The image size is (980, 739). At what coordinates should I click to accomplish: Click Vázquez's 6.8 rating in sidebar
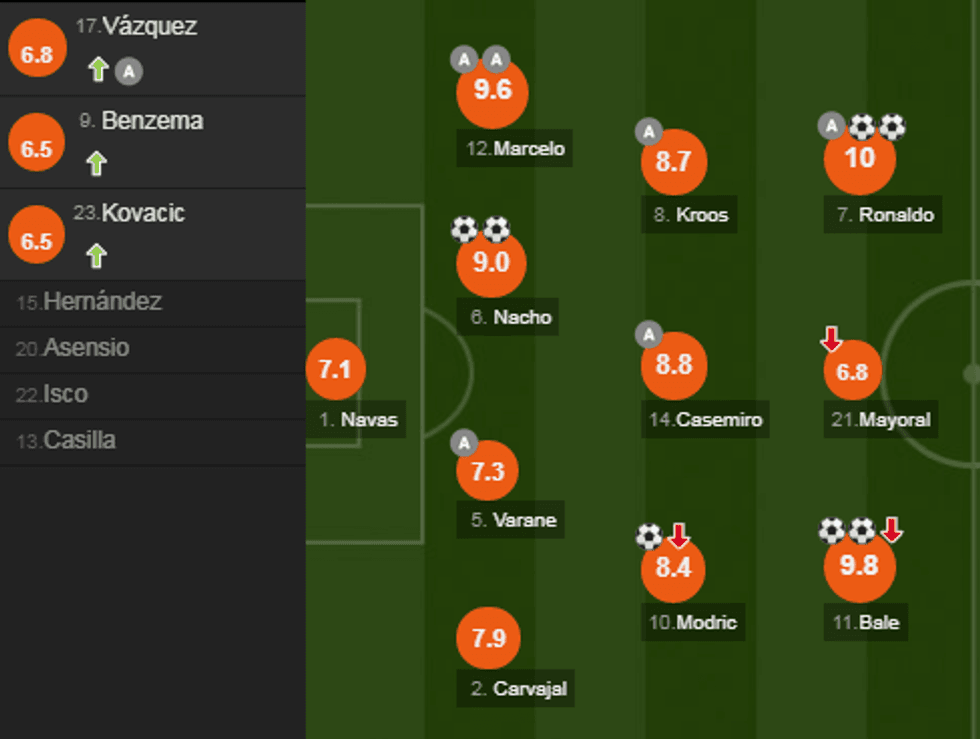[x=37, y=54]
